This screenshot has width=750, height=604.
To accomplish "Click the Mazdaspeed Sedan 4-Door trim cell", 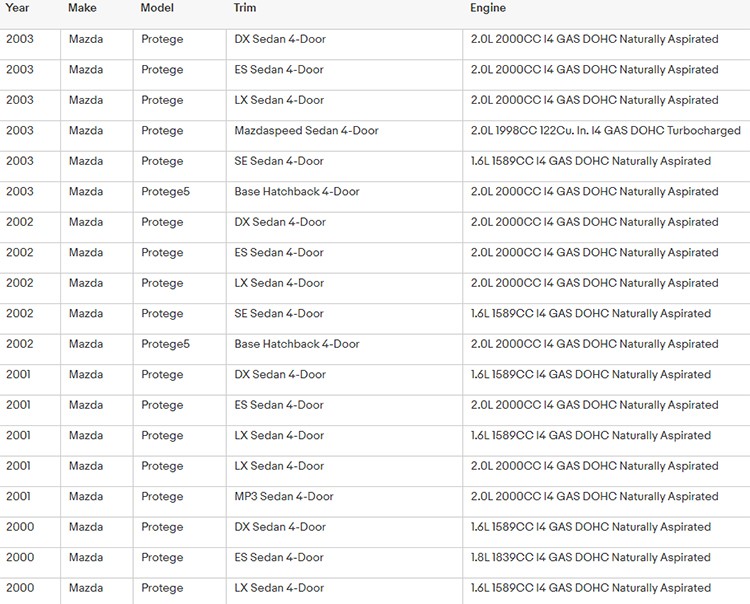I will point(306,131).
